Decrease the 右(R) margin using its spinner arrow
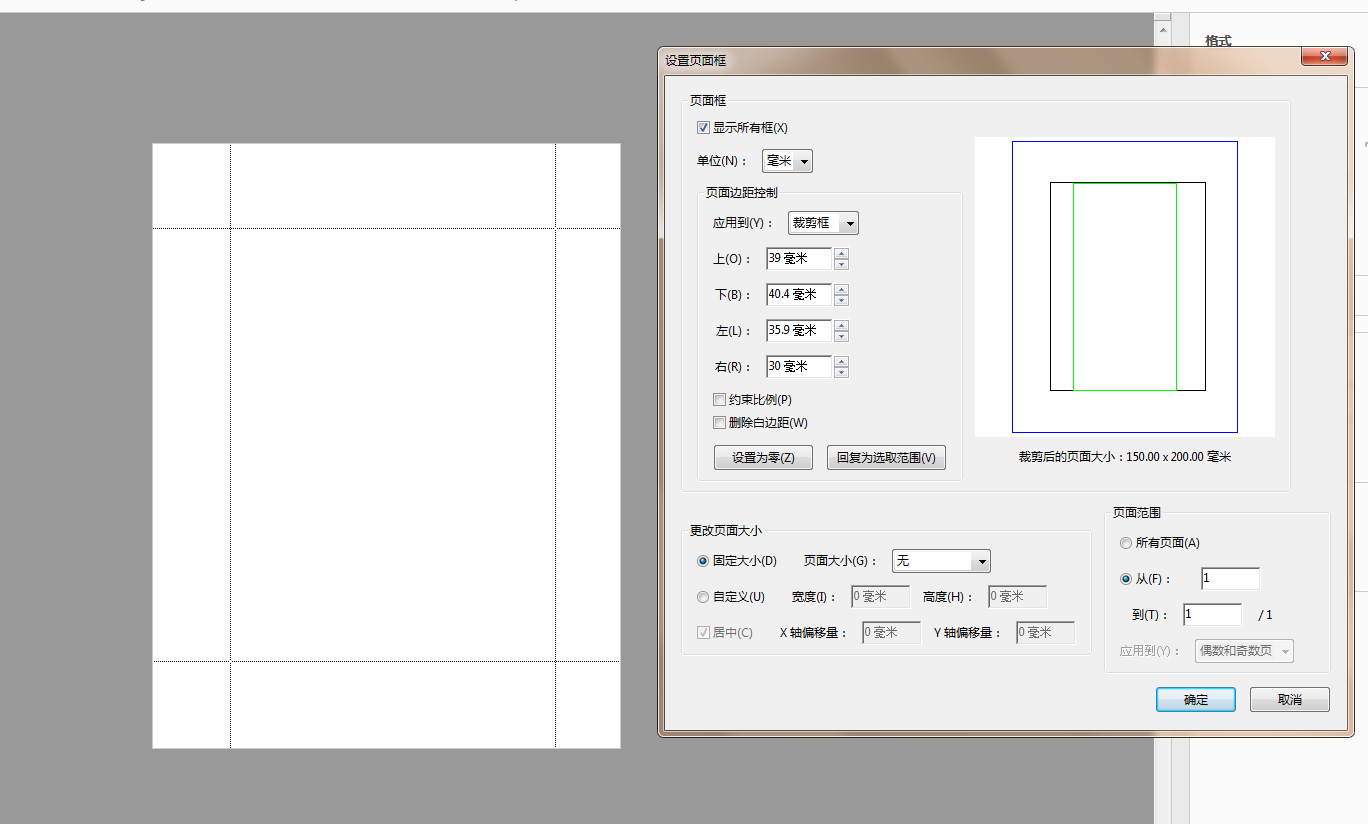This screenshot has width=1368, height=824. coord(840,371)
